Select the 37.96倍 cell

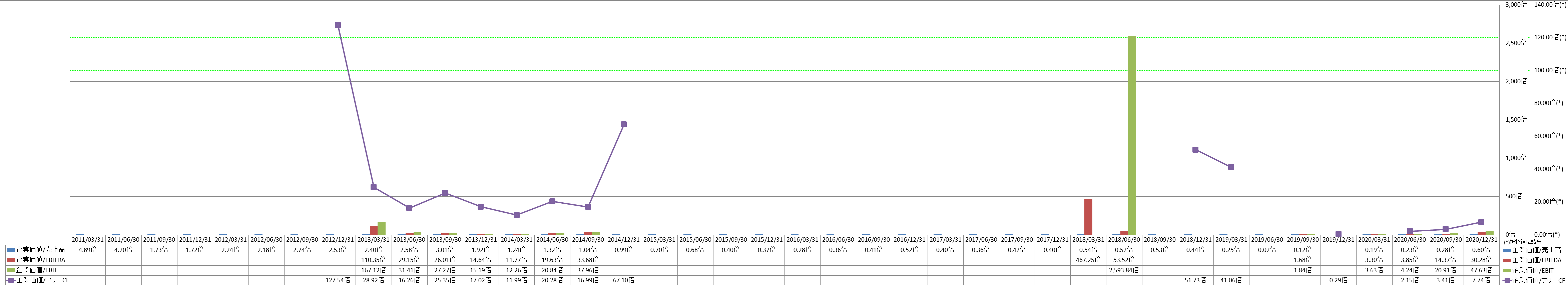[588, 270]
